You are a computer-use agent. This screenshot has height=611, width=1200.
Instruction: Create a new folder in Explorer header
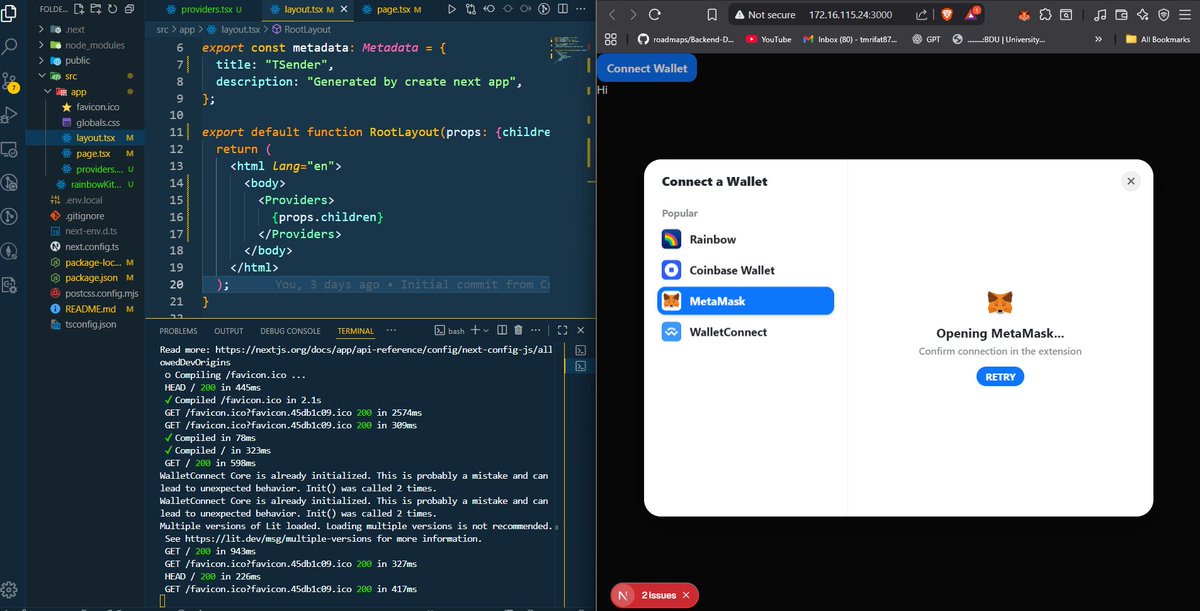[94, 9]
